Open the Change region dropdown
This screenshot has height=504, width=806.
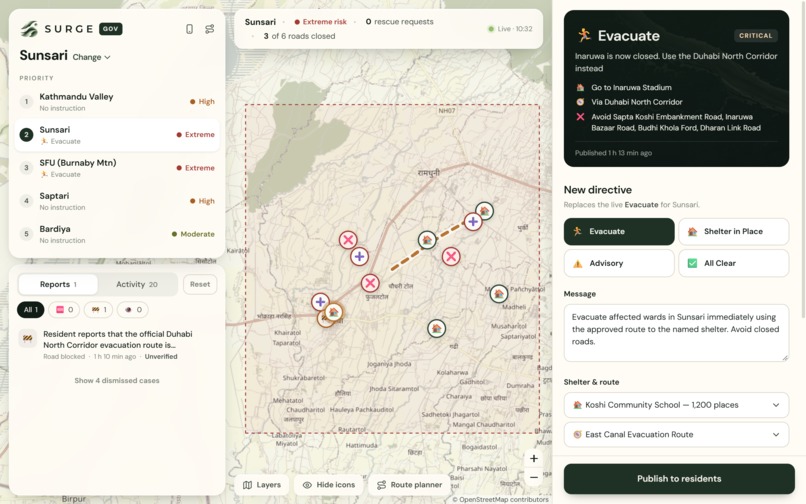pos(91,57)
